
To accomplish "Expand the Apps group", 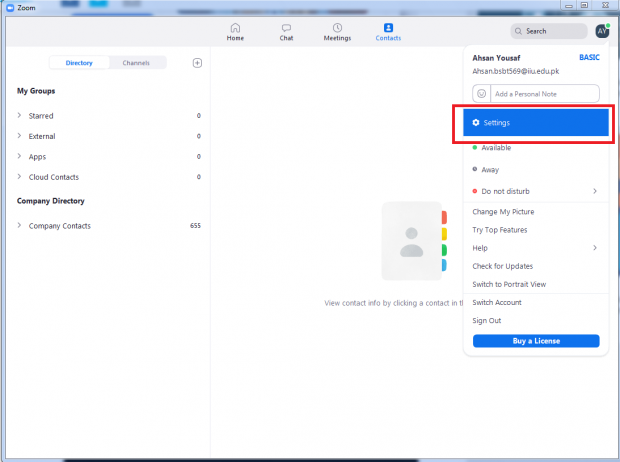I will pos(19,156).
